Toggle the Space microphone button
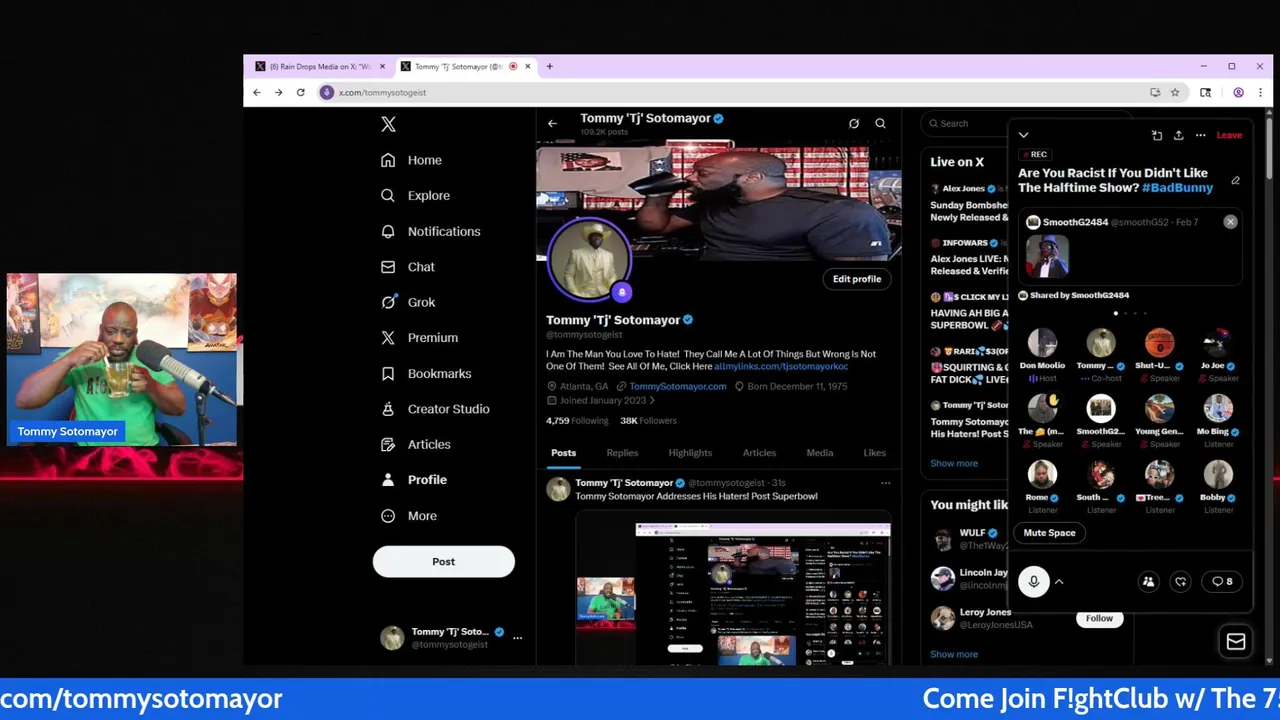The width and height of the screenshot is (1280, 720). click(1033, 582)
